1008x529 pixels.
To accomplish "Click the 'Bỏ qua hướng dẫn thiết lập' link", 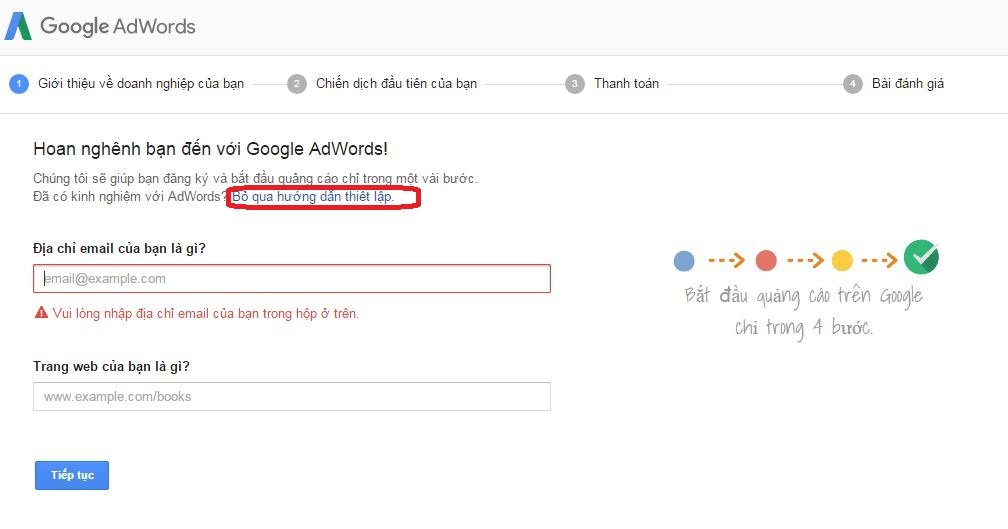I will (x=313, y=197).
